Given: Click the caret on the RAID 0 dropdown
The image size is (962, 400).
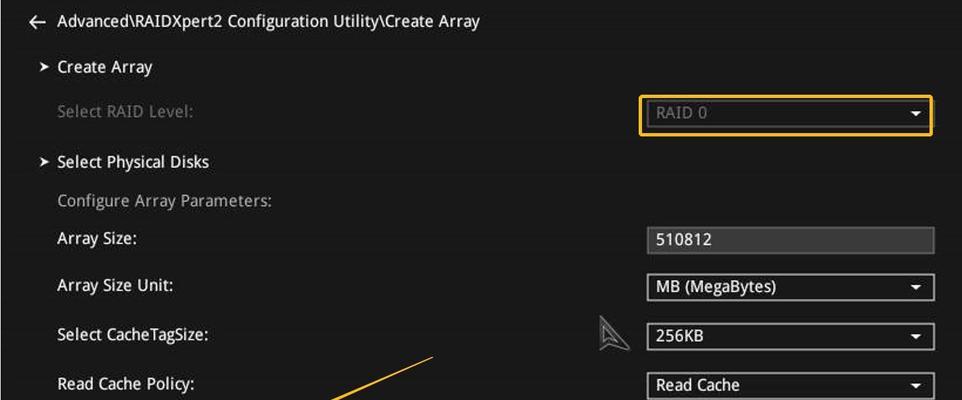Looking at the screenshot, I should [x=915, y=113].
